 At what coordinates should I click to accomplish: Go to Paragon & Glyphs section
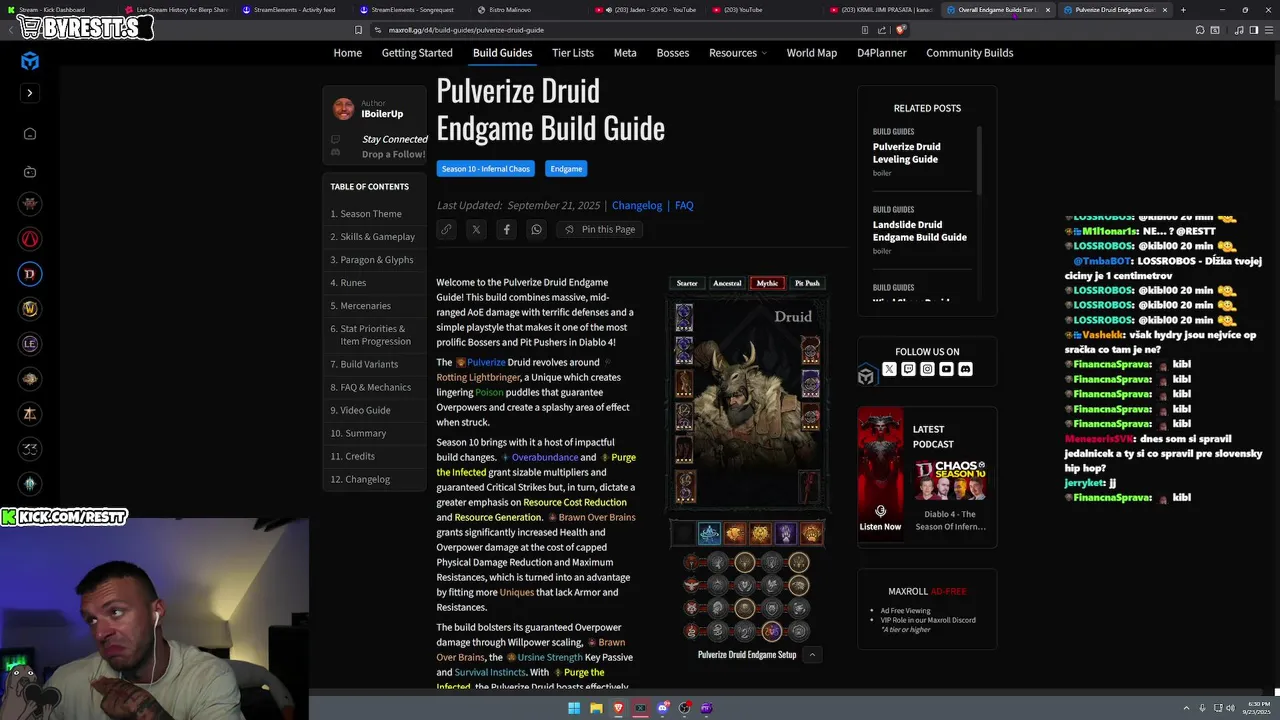372,260
